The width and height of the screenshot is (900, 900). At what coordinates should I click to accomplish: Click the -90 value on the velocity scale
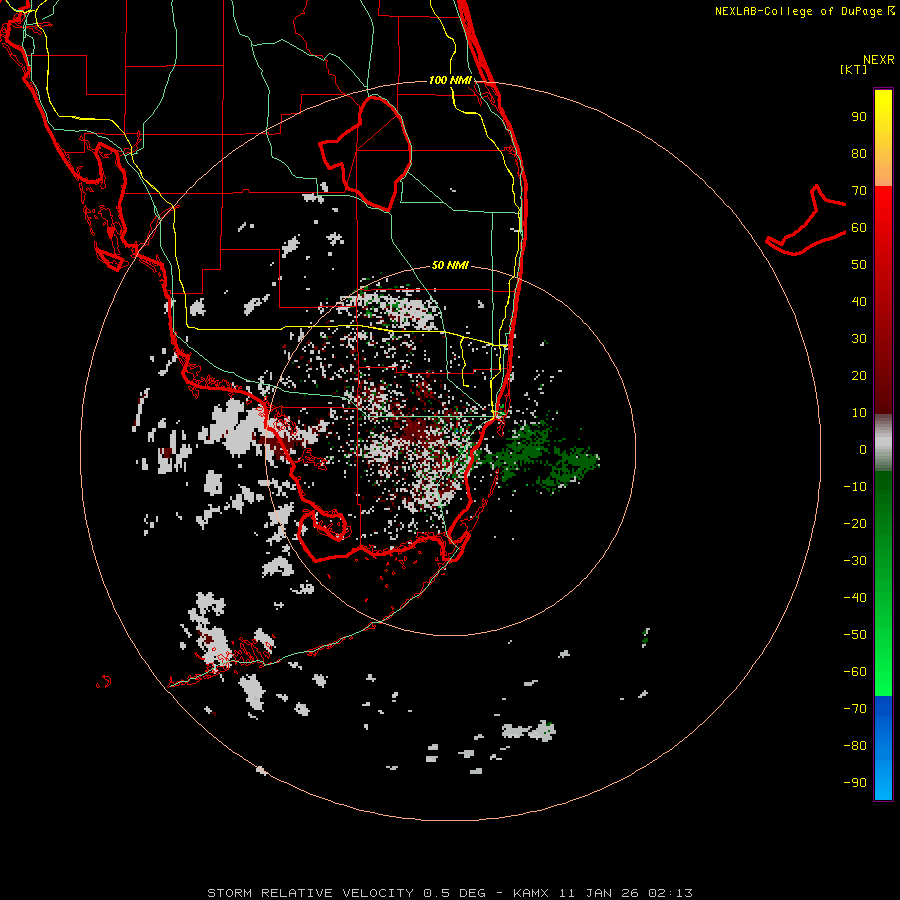point(855,783)
